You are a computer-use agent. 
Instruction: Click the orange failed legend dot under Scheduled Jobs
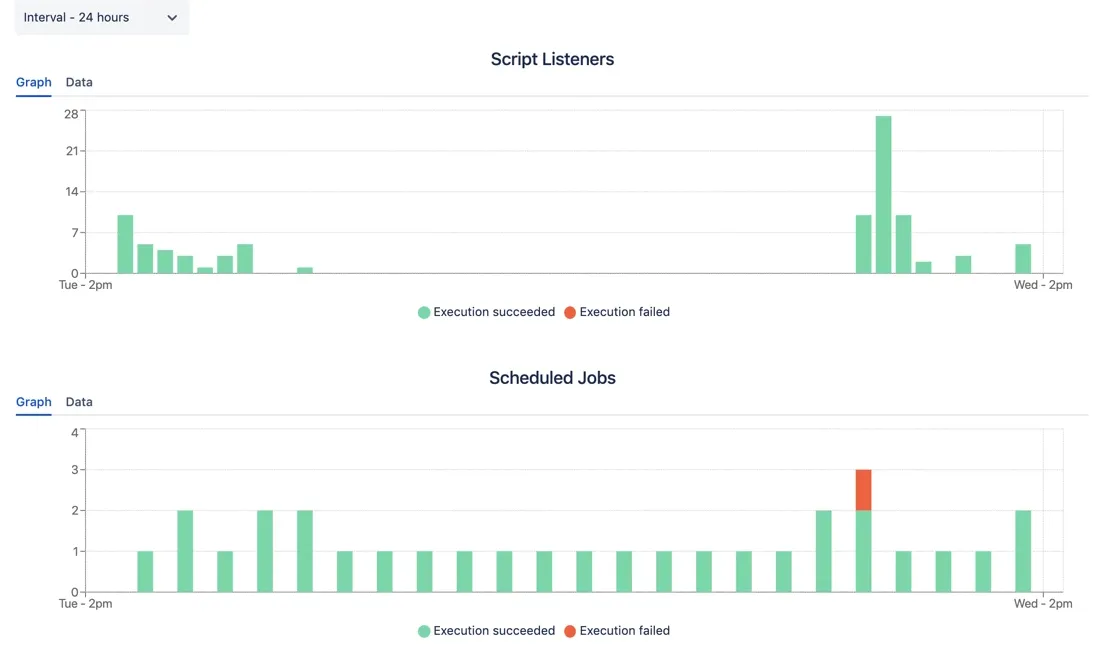click(569, 631)
